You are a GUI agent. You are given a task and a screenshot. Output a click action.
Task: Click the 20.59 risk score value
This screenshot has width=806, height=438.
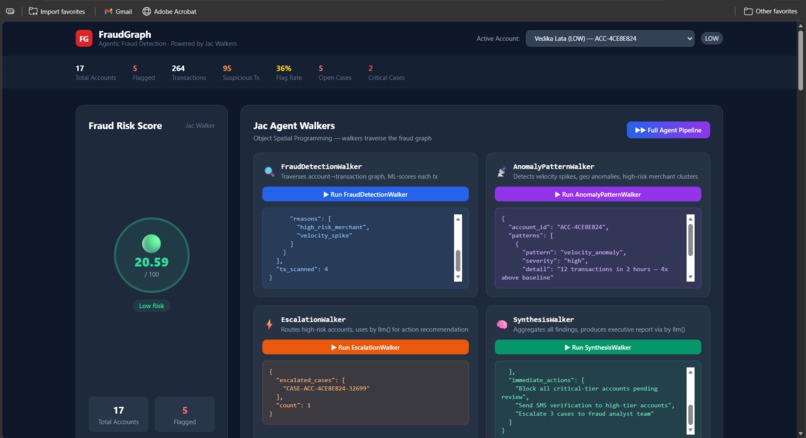[151, 262]
